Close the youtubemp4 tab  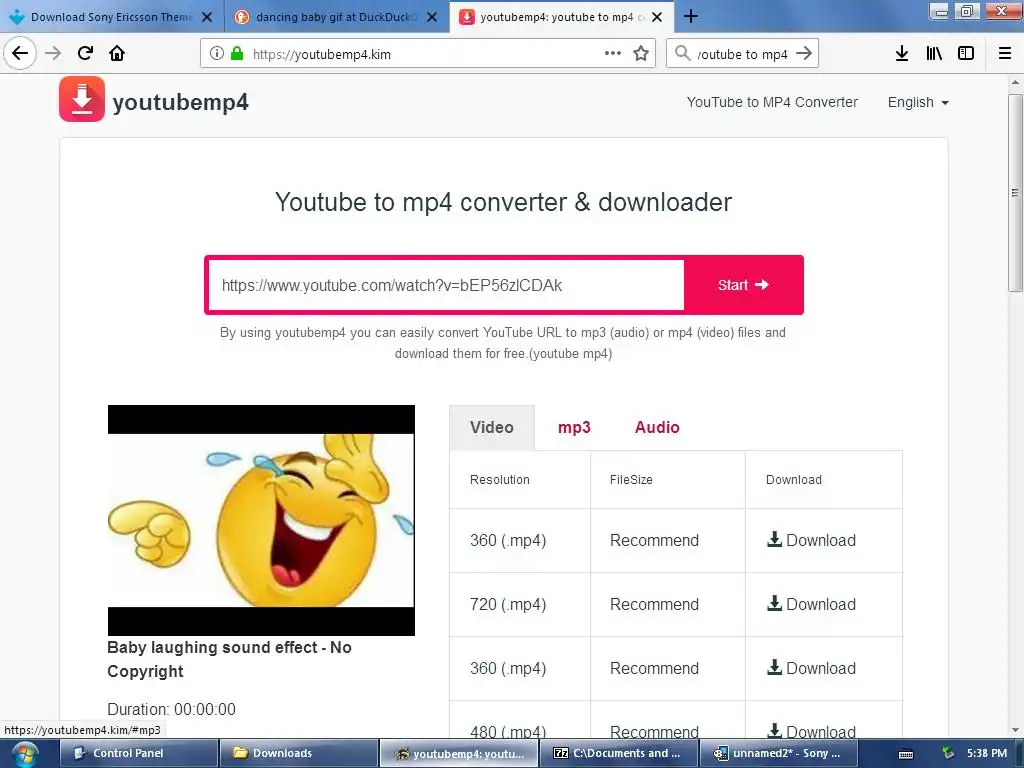tap(657, 17)
